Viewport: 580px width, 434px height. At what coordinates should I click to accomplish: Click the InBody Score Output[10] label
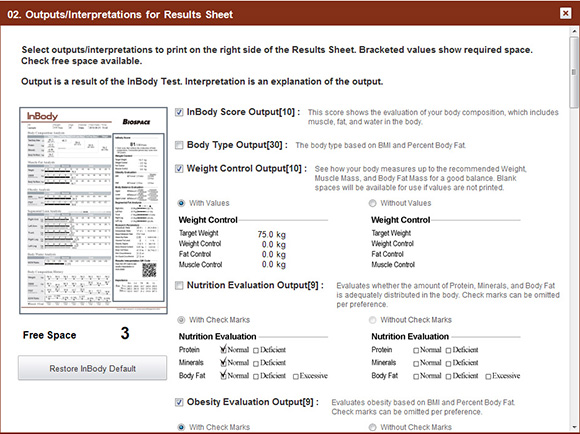coord(243,112)
